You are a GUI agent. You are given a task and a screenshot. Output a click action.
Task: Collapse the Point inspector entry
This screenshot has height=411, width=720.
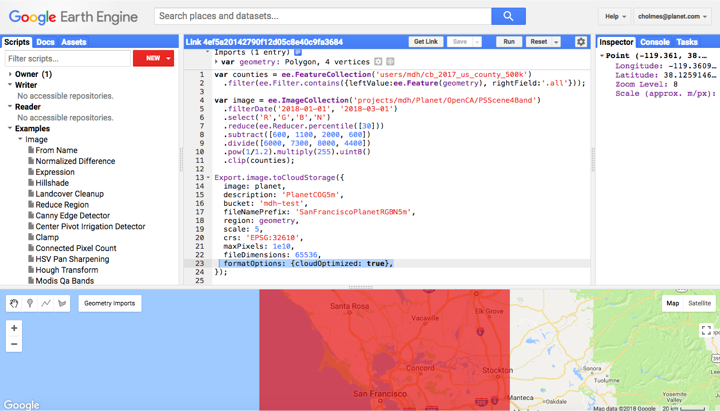[x=602, y=56]
